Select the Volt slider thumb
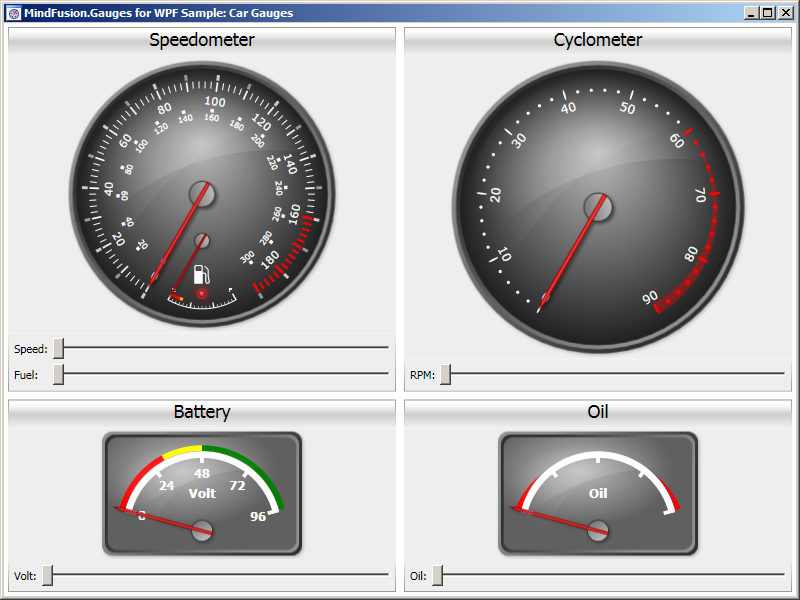 pos(47,576)
